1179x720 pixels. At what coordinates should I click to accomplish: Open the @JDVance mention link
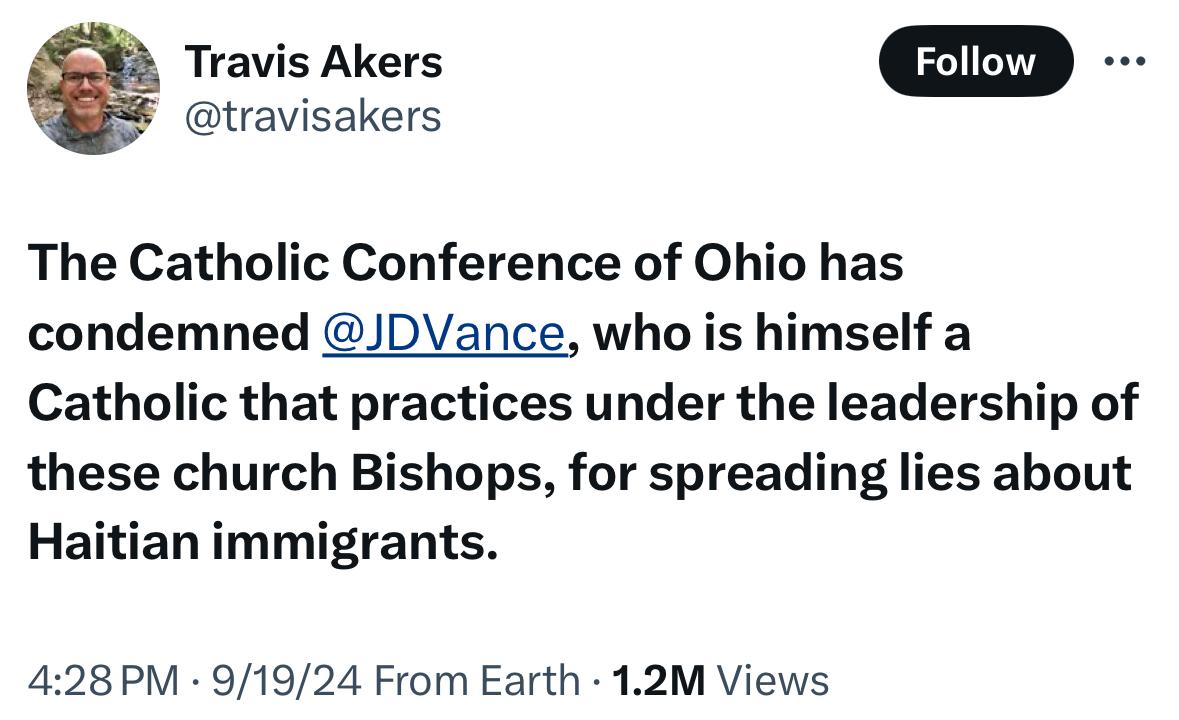[x=444, y=333]
